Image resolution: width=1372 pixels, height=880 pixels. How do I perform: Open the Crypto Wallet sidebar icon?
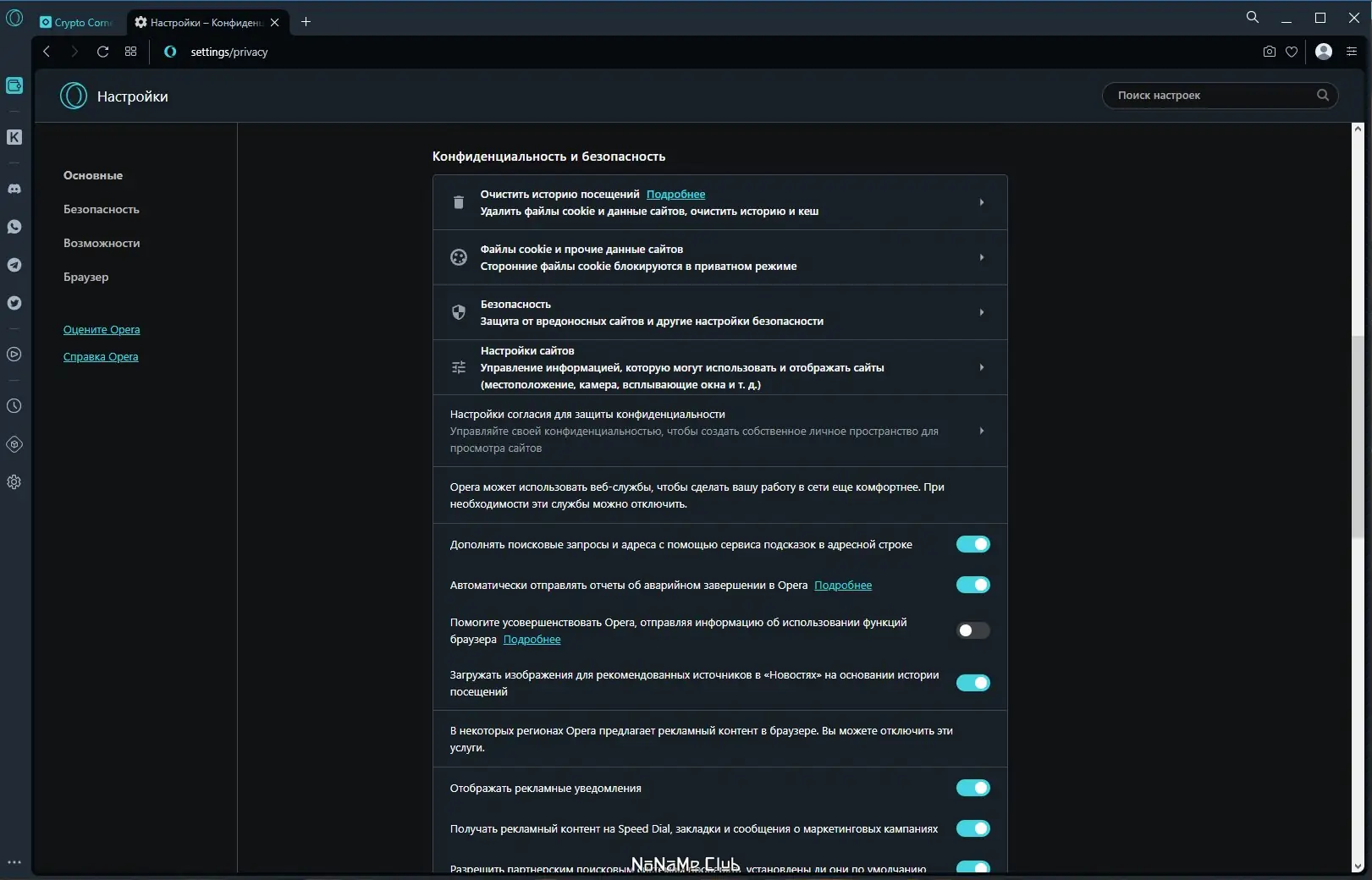pos(14,85)
